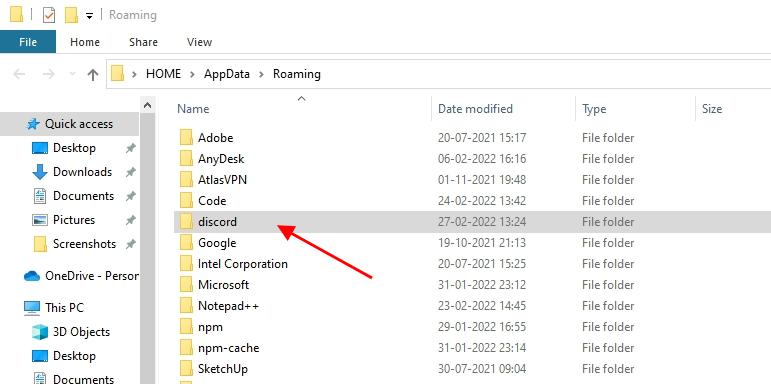
Task: Click the Downloads blue arrow icon
Action: (x=39, y=172)
